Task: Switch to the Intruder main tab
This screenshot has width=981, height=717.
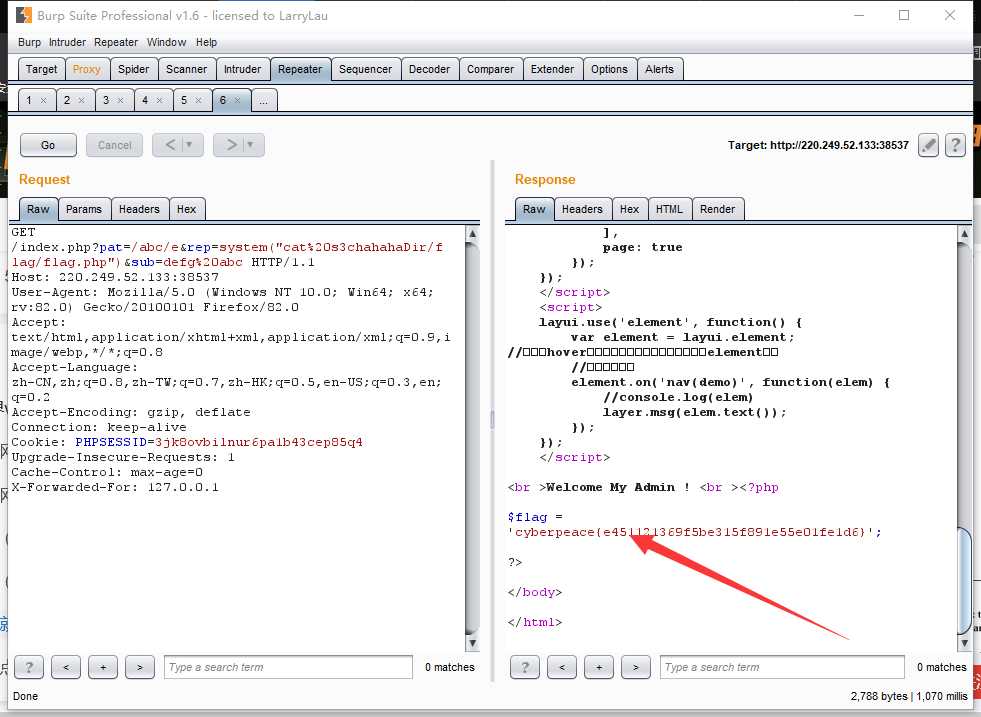Action: coord(243,69)
